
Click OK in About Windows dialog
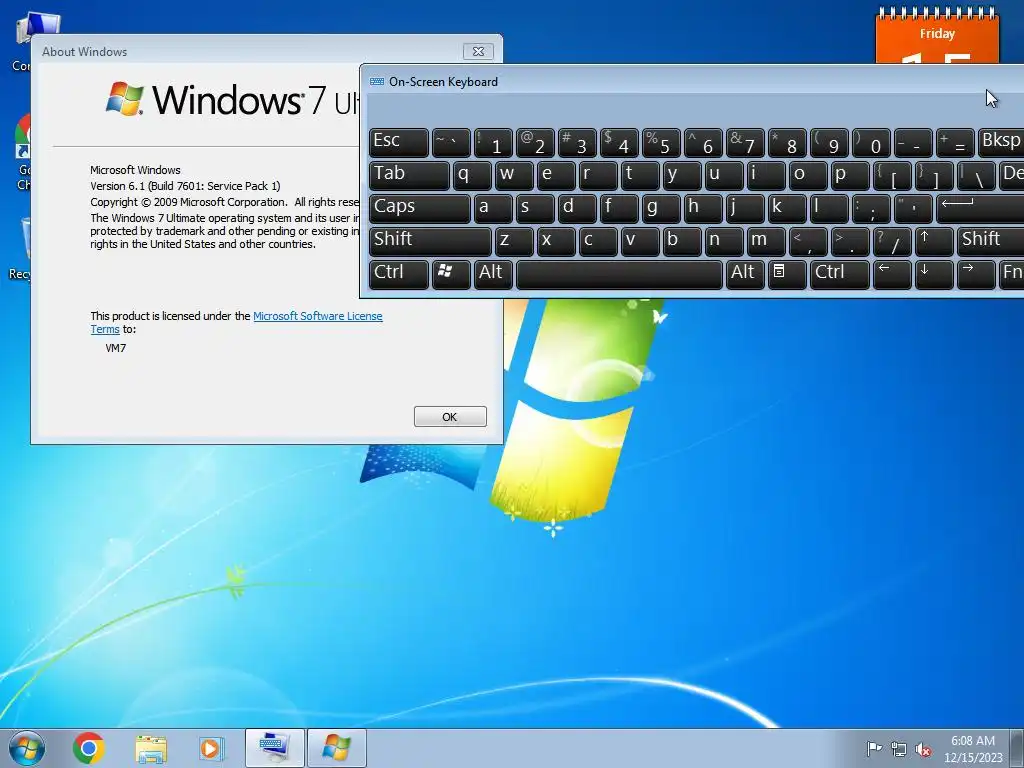450,417
